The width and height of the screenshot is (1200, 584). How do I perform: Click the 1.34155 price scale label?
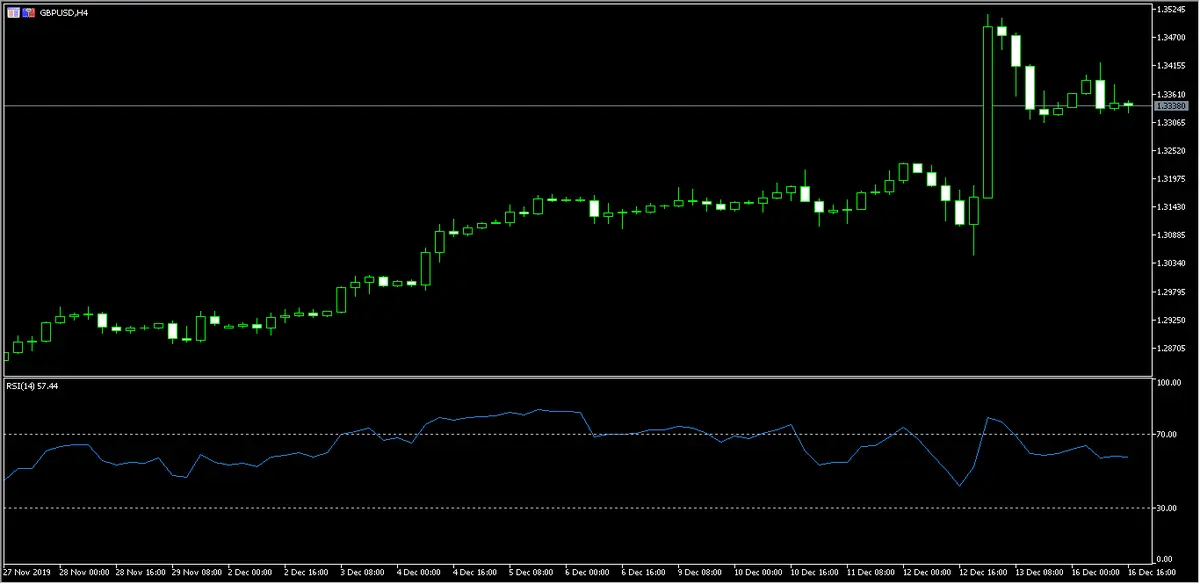[1171, 65]
